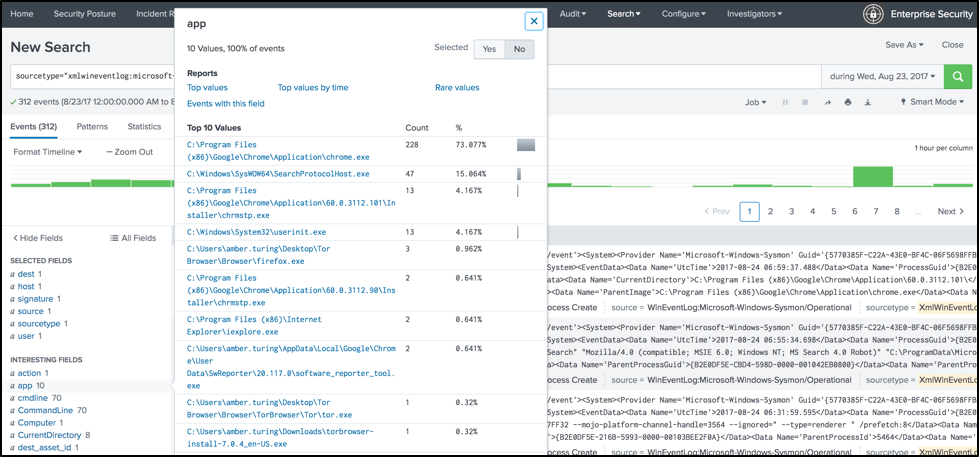This screenshot has width=979, height=457.
Task: Select the dest field
Action: click(27, 273)
